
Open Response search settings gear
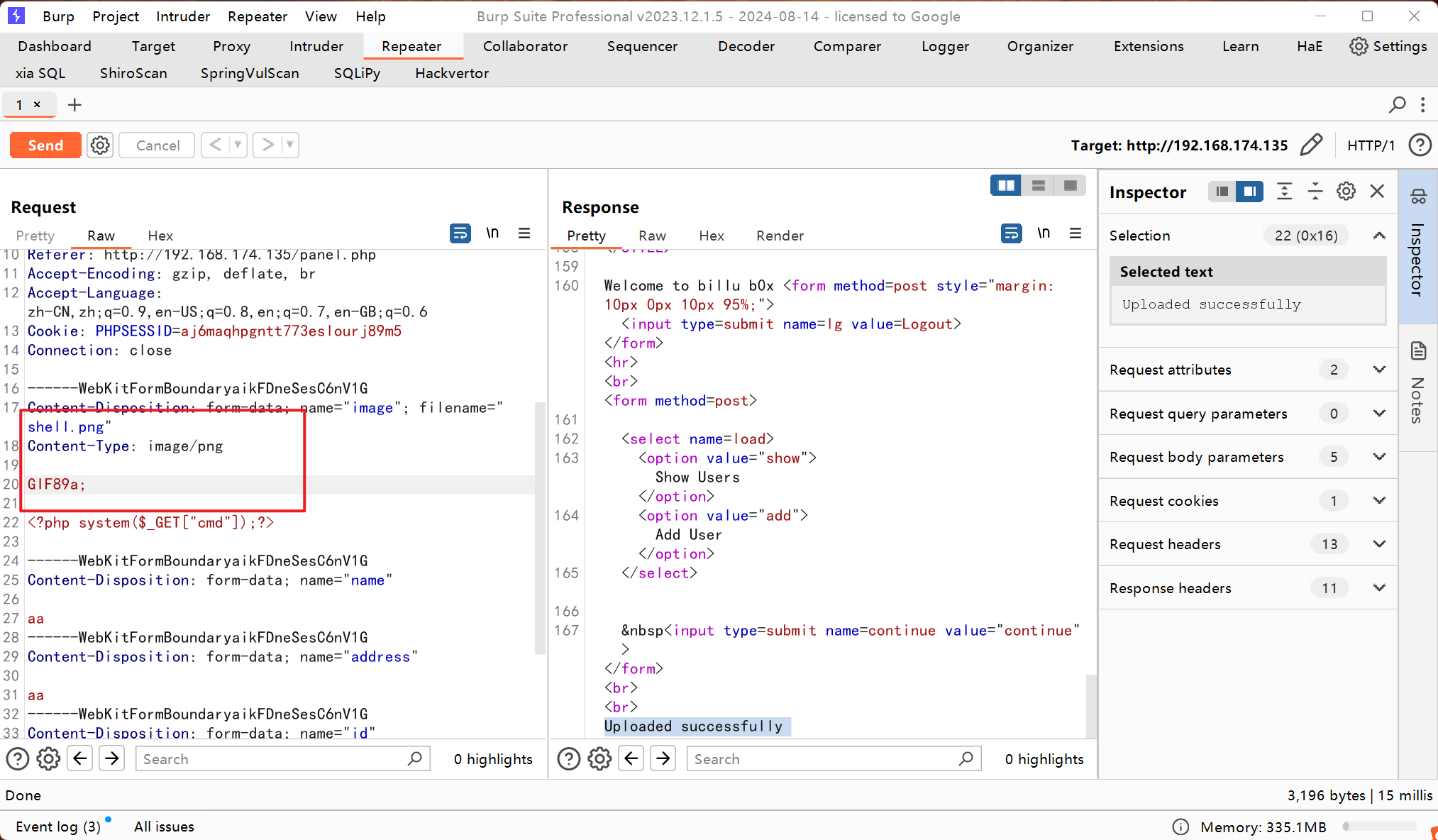[x=599, y=759]
